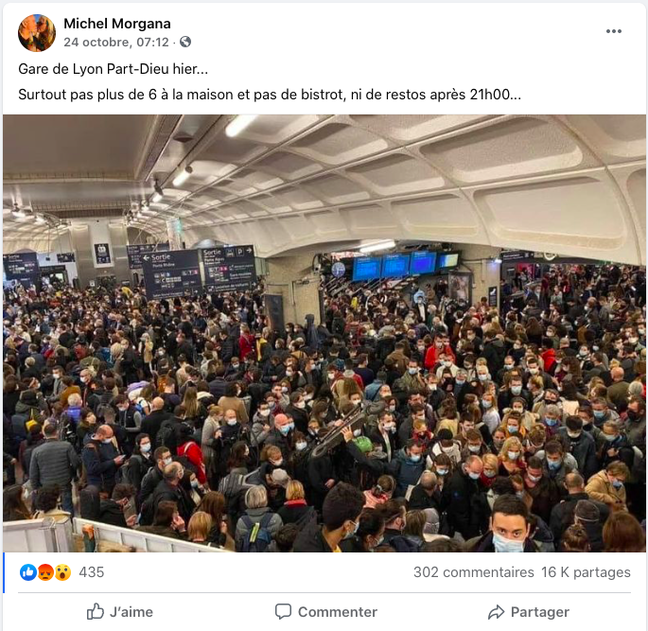648x631 pixels.
Task: Click the speech bubble comment icon
Action: pos(283,612)
